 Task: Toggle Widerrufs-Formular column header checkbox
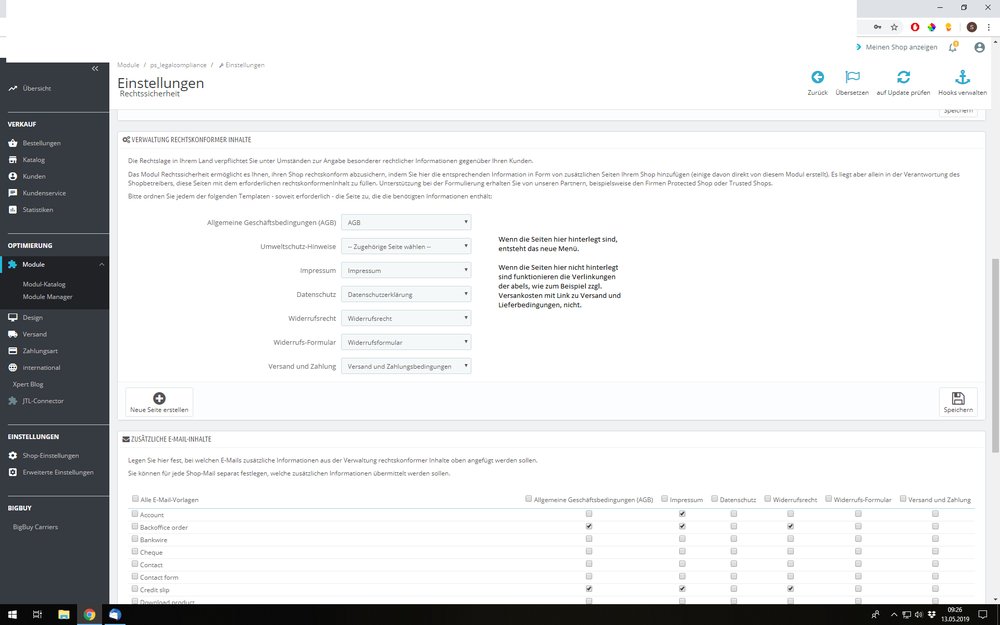pos(828,499)
